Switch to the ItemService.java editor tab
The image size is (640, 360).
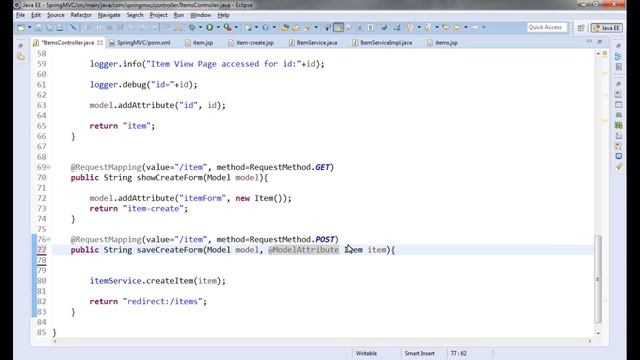313,42
